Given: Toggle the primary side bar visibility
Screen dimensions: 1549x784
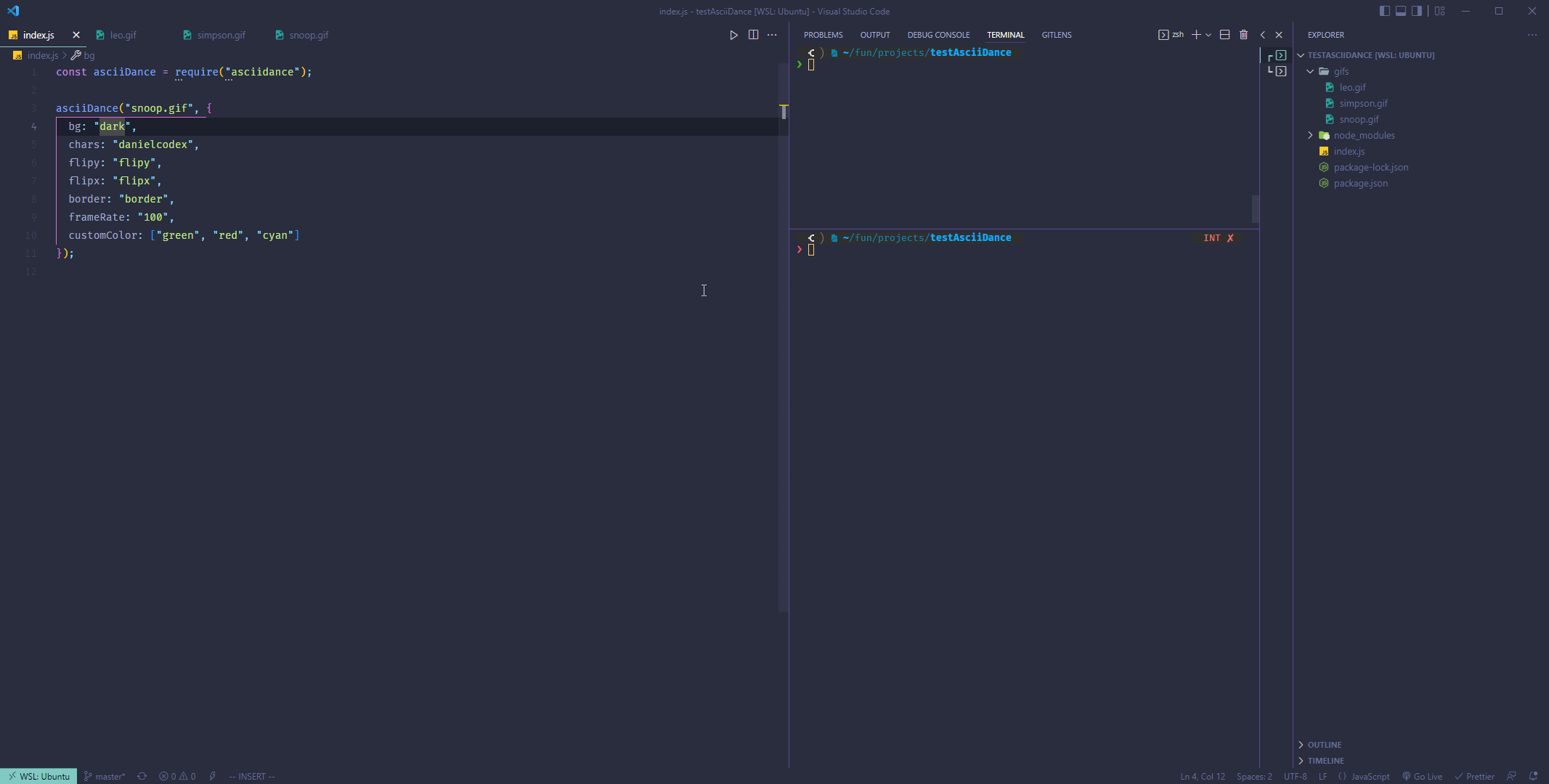Looking at the screenshot, I should [x=1384, y=11].
